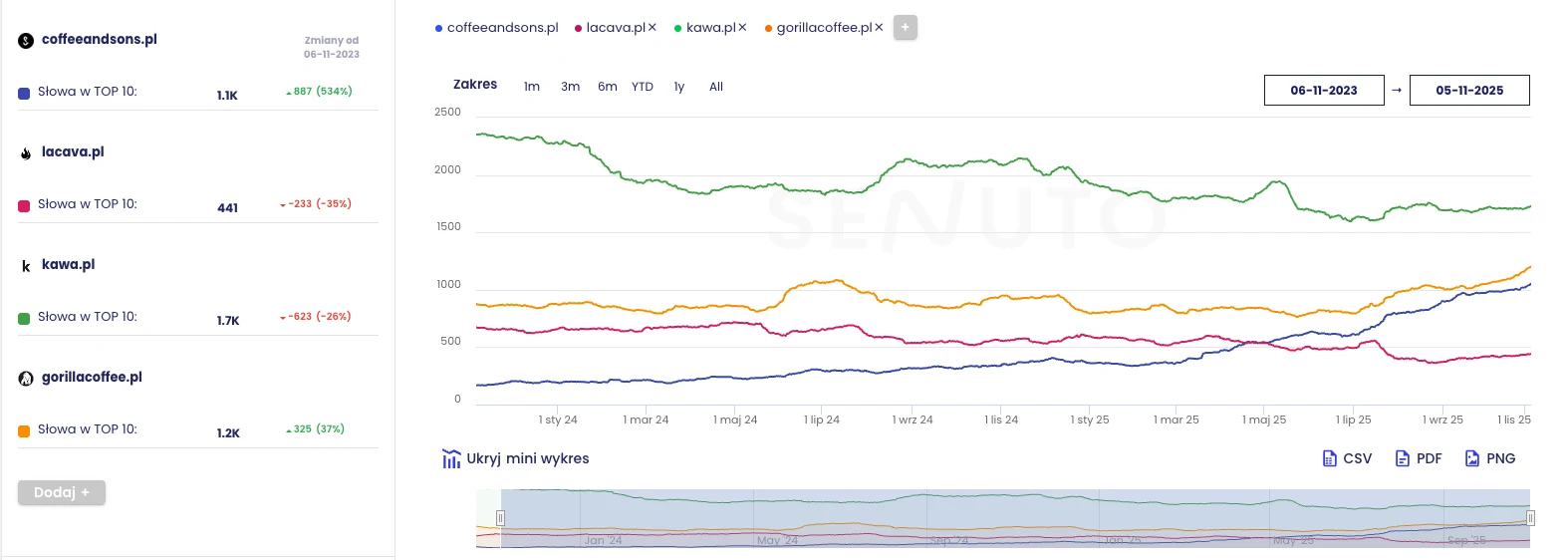Click the mini chart selected range area
1568x560 pixels.
(x=1015, y=518)
